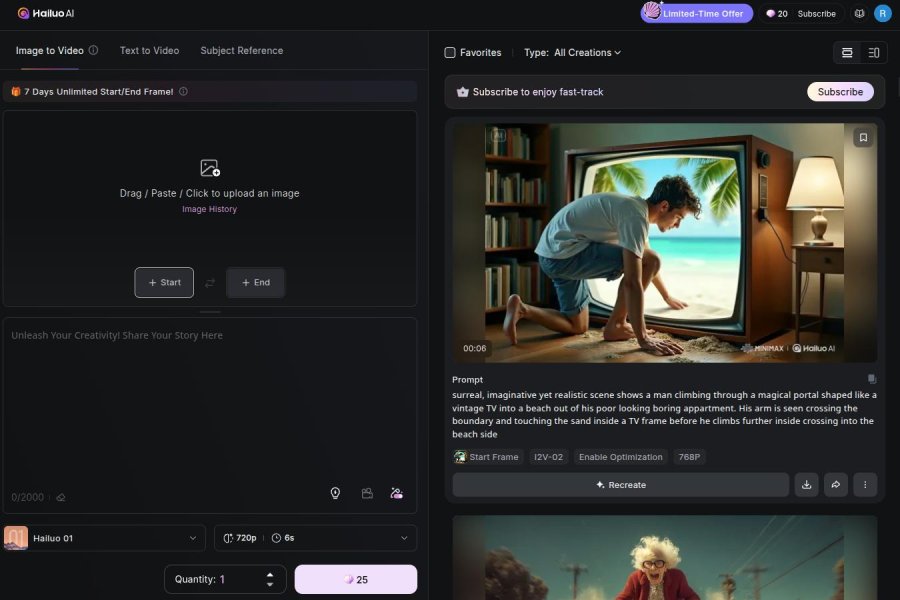Open the 720p 6s resolution dropdown

point(315,538)
